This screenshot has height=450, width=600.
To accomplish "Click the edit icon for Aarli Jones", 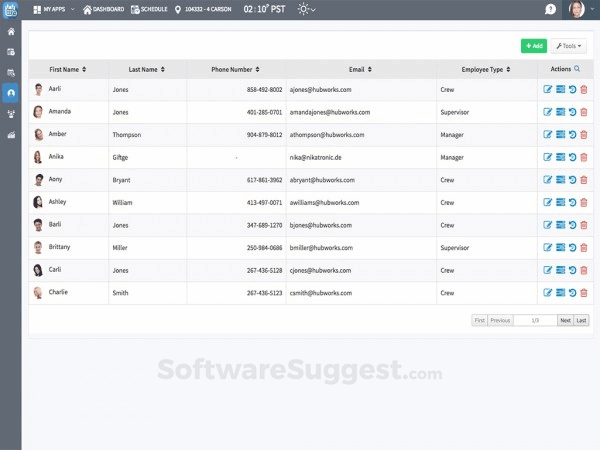I will 548,89.
